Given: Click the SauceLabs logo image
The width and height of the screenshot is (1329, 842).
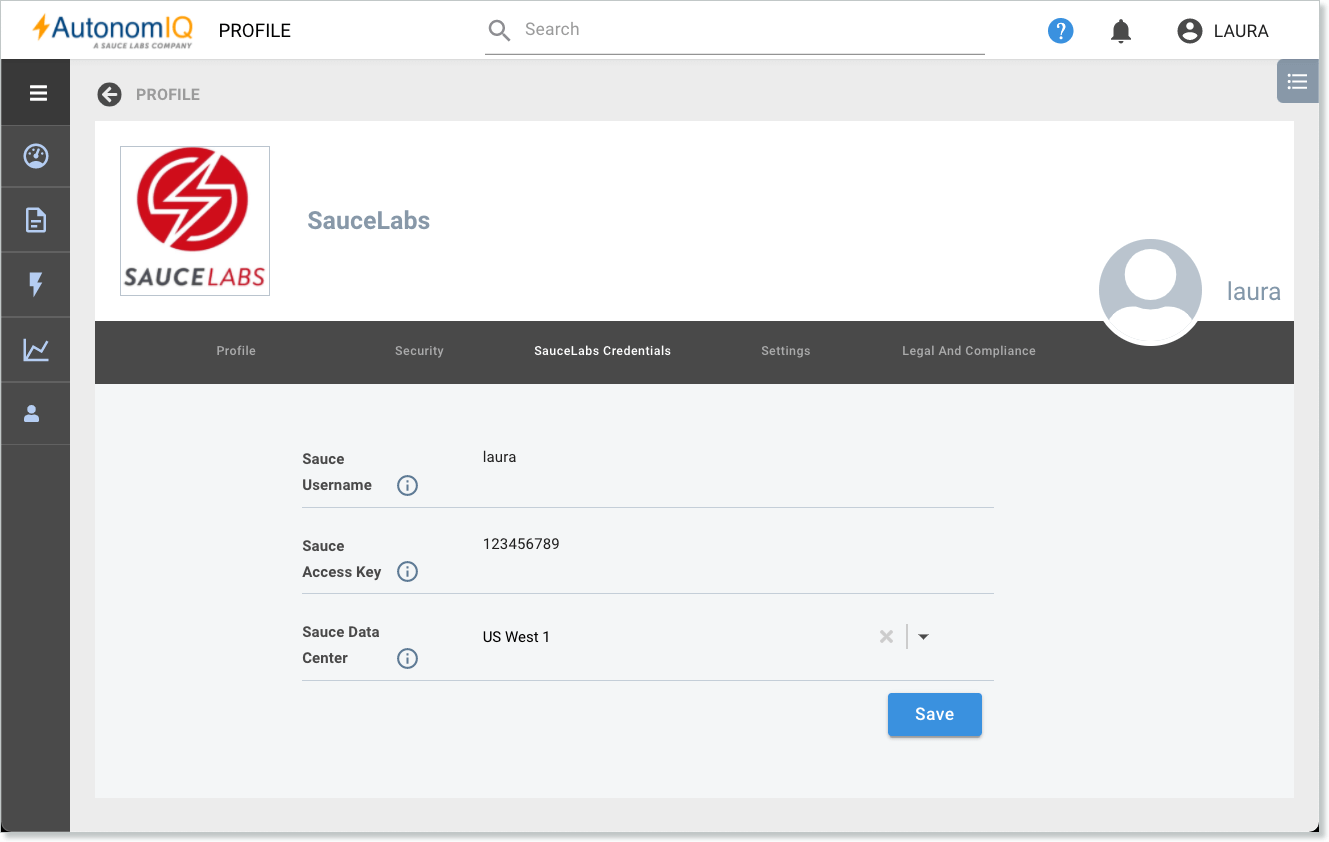Looking at the screenshot, I should pos(195,221).
